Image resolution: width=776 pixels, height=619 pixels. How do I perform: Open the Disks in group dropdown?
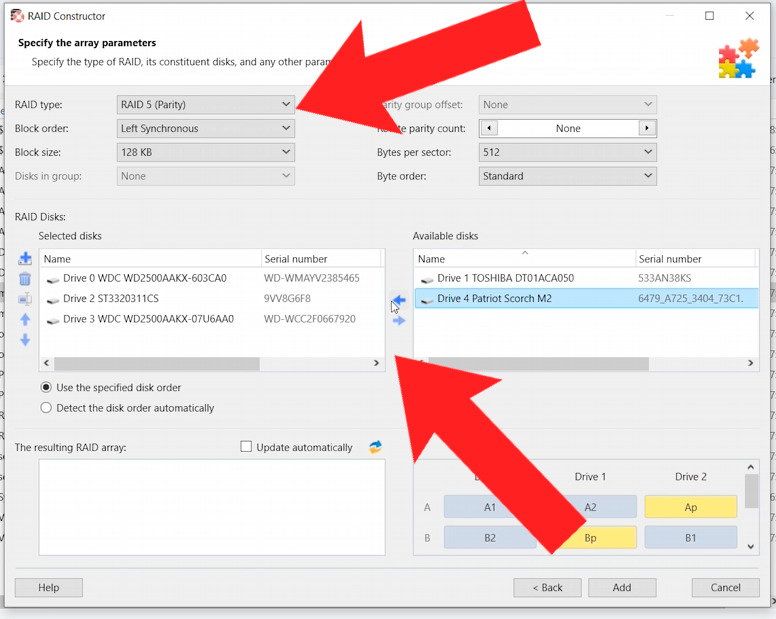[x=205, y=176]
